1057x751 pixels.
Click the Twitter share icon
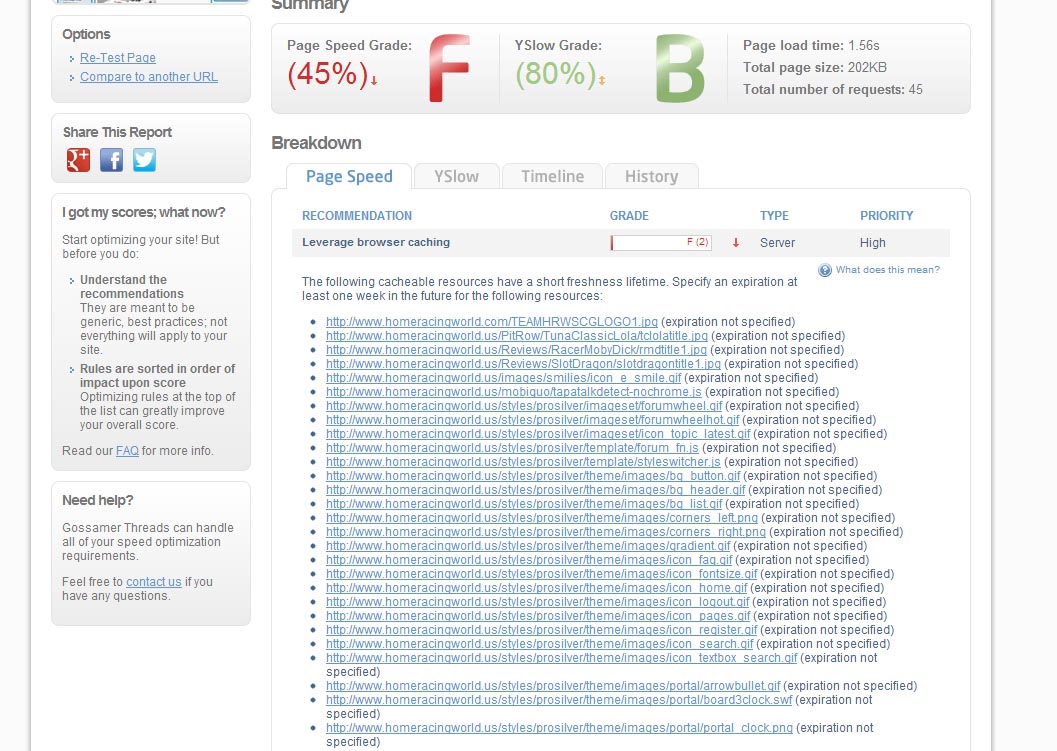(145, 160)
